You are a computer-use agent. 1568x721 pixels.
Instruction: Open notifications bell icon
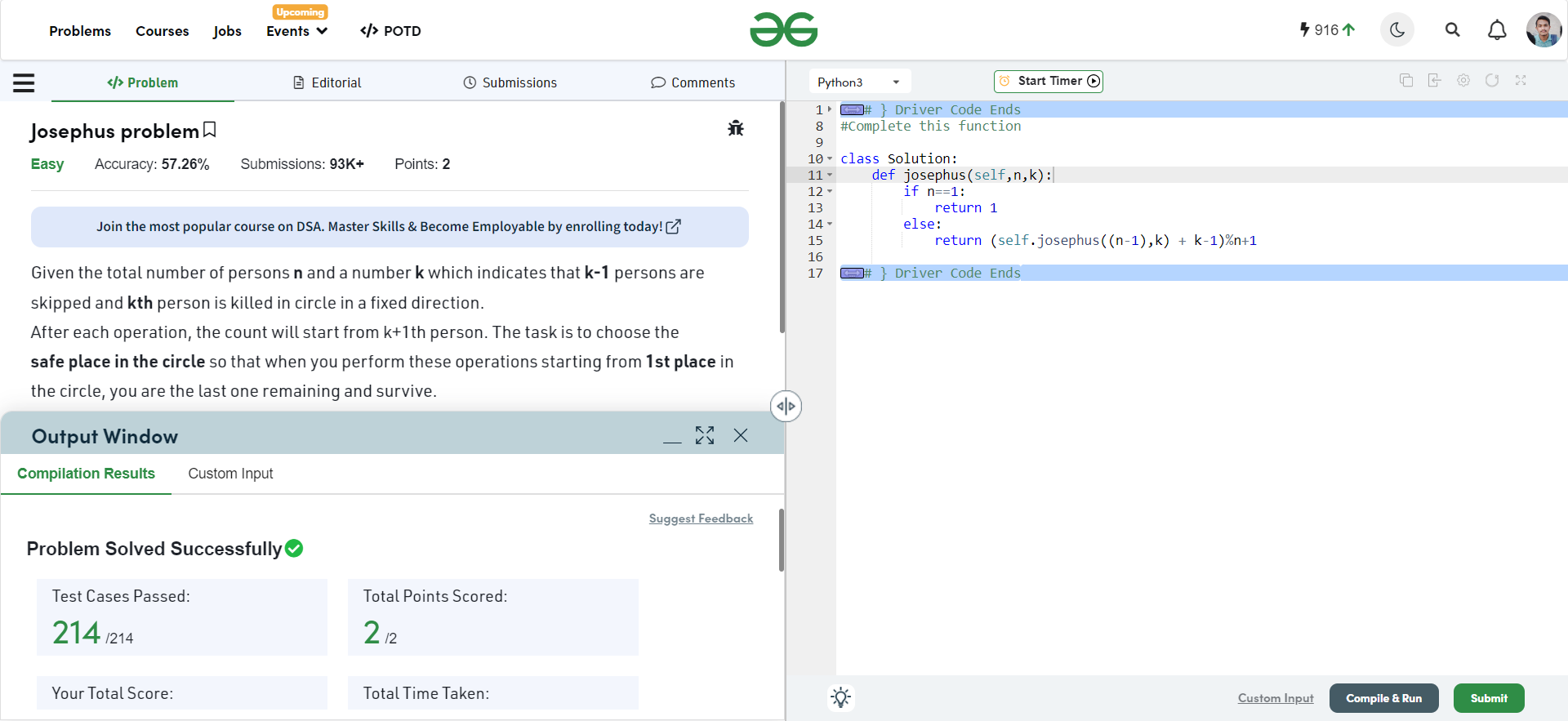click(1497, 30)
